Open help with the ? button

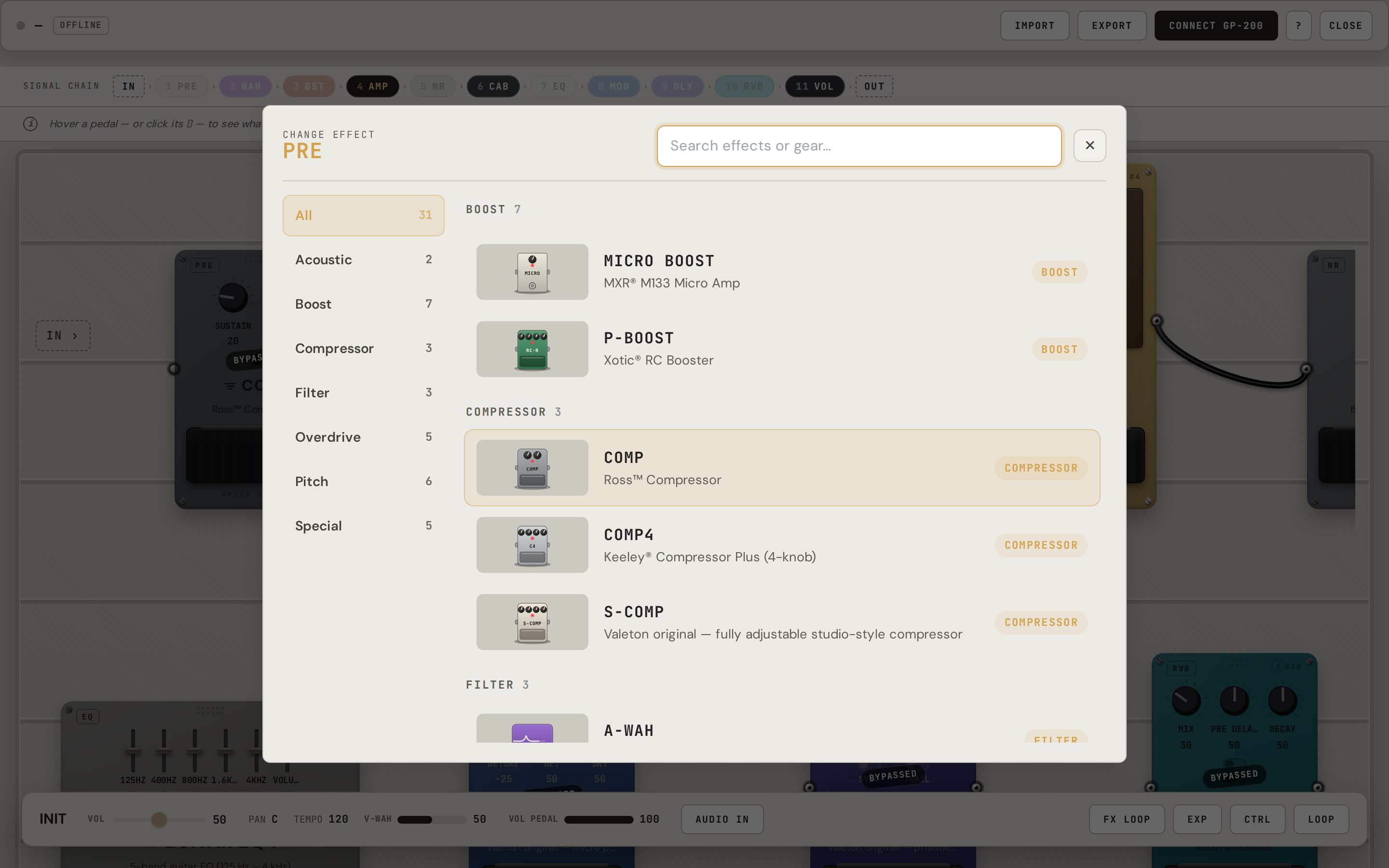[1298, 26]
